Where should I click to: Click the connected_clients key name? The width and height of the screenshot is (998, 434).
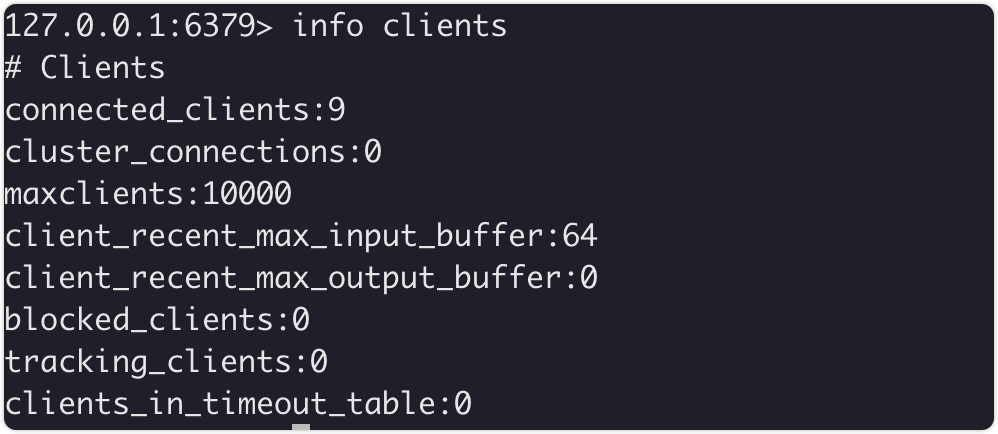coord(158,110)
